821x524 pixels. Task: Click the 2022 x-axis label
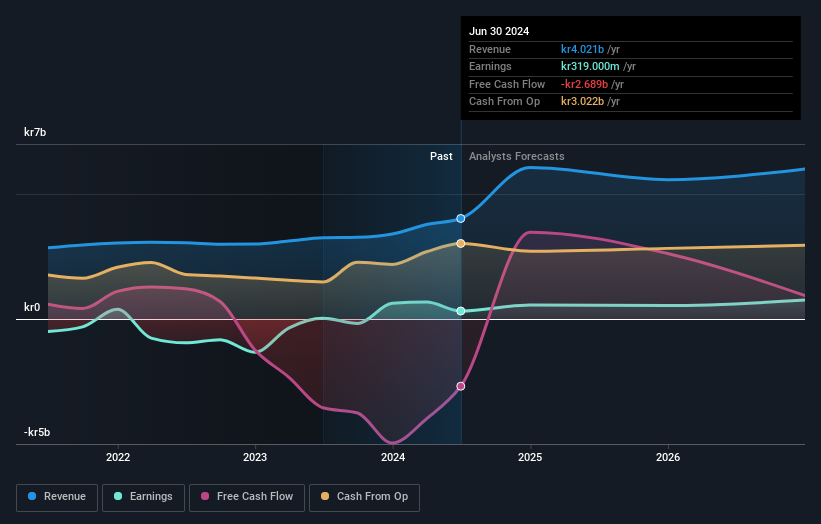point(118,457)
